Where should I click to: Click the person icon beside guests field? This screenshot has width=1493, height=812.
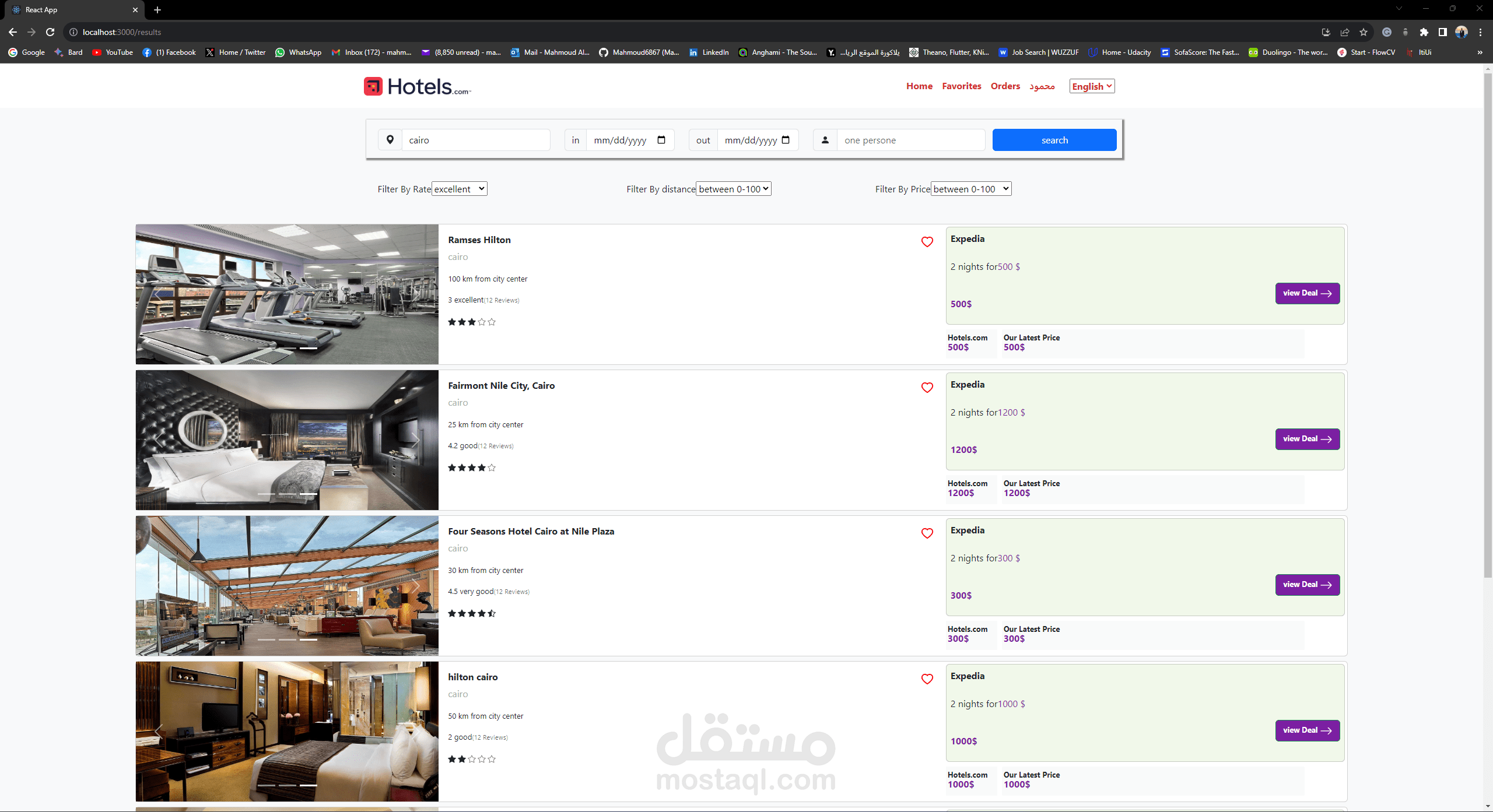[x=825, y=140]
